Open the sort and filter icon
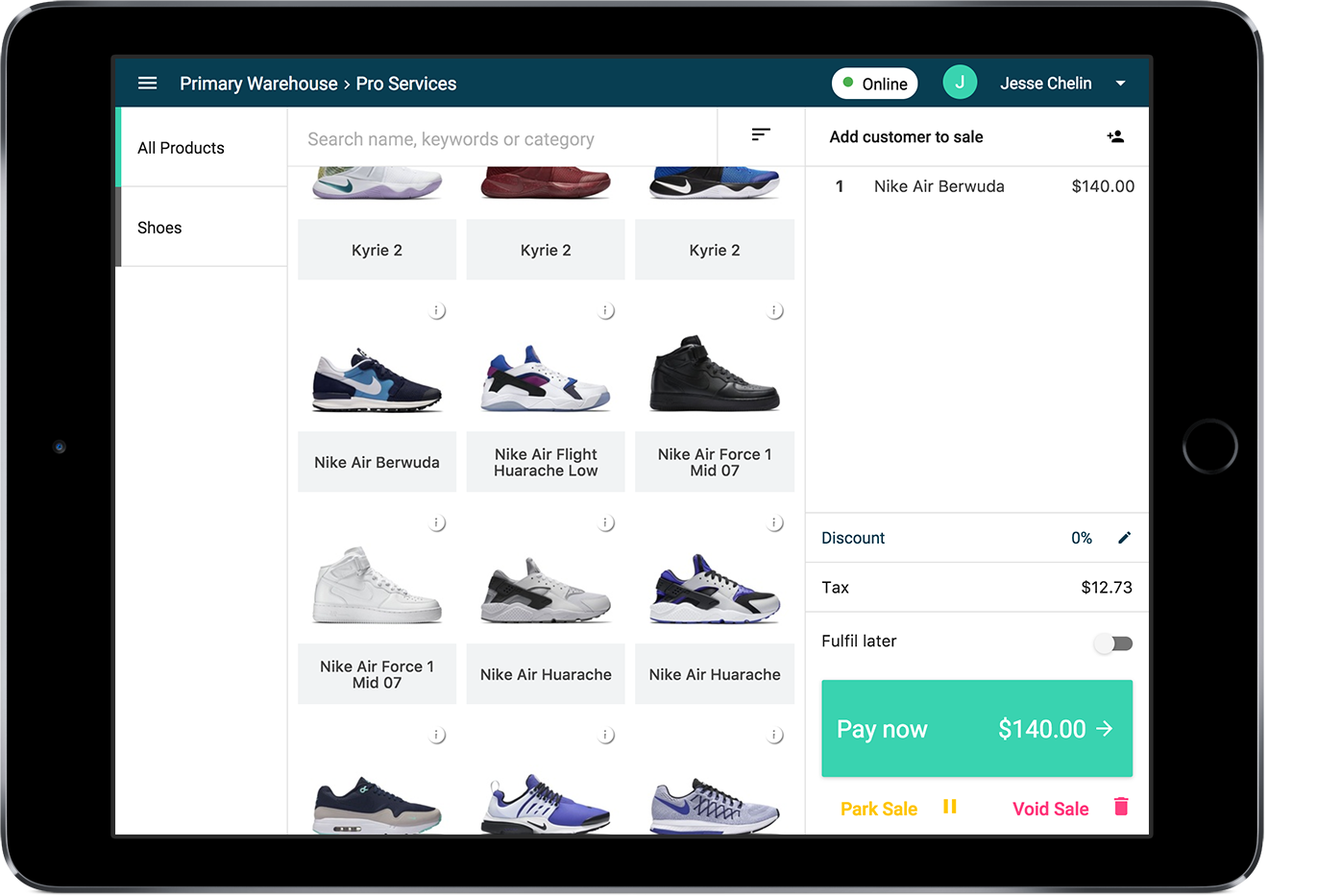The width and height of the screenshot is (1317, 896). [x=761, y=134]
